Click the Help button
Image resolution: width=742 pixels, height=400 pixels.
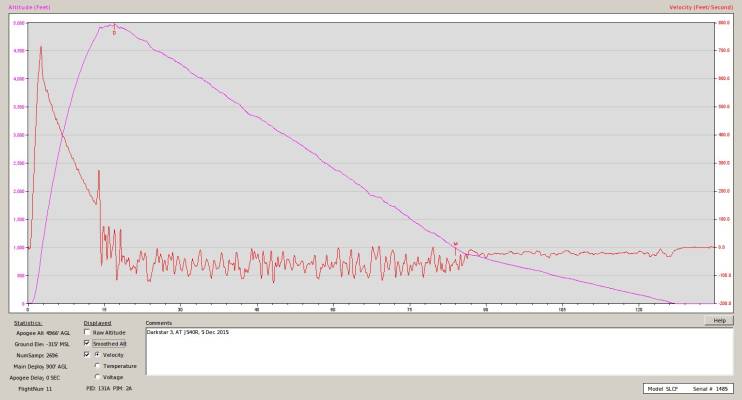pyautogui.click(x=718, y=320)
